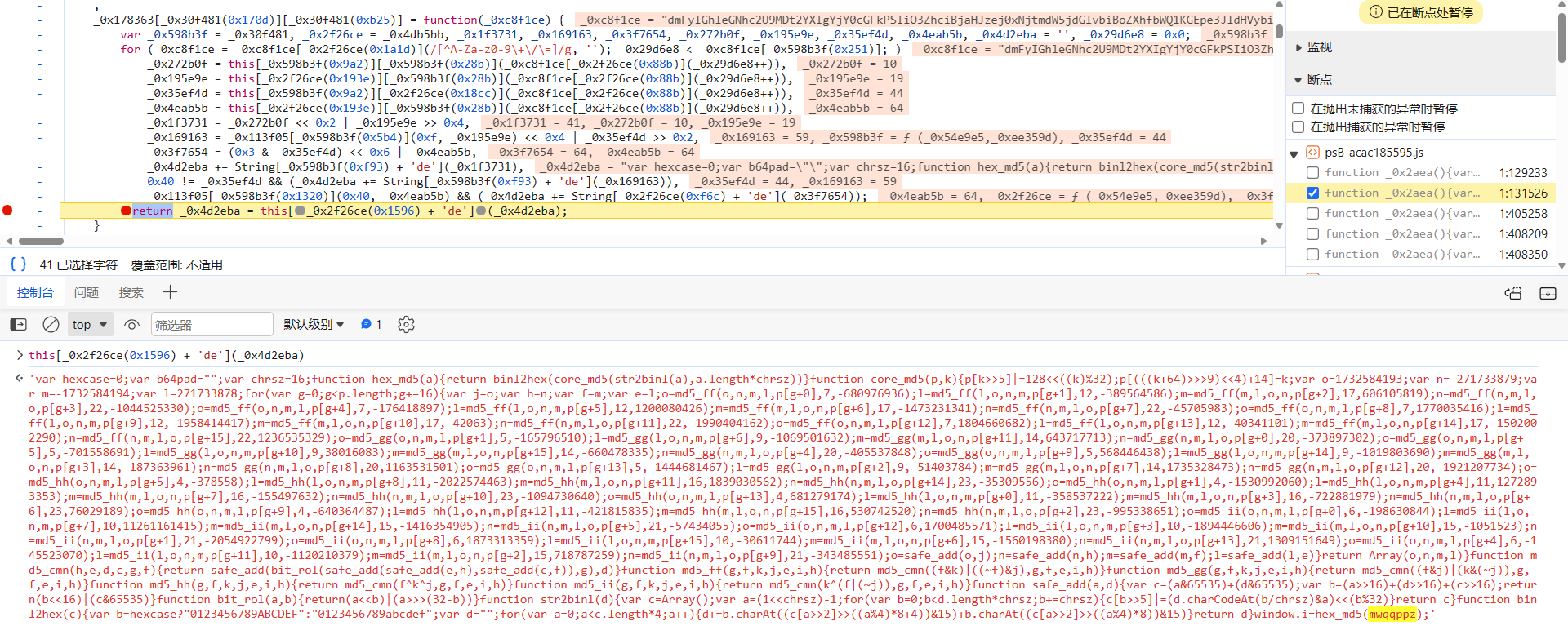Enable breakpoint at 1:408209

click(1312, 234)
